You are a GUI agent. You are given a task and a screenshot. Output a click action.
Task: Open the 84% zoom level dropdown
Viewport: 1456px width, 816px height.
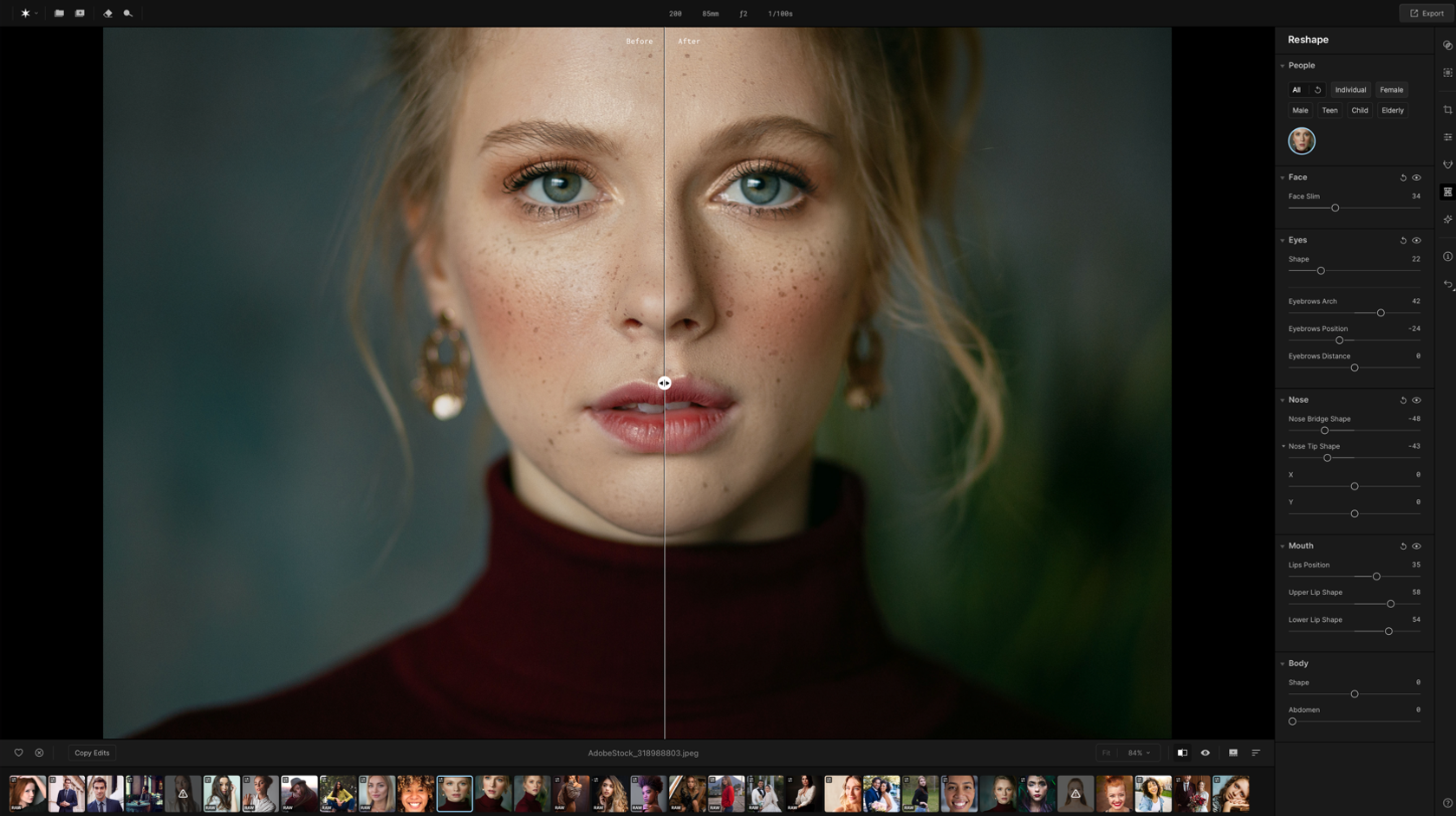[1137, 753]
